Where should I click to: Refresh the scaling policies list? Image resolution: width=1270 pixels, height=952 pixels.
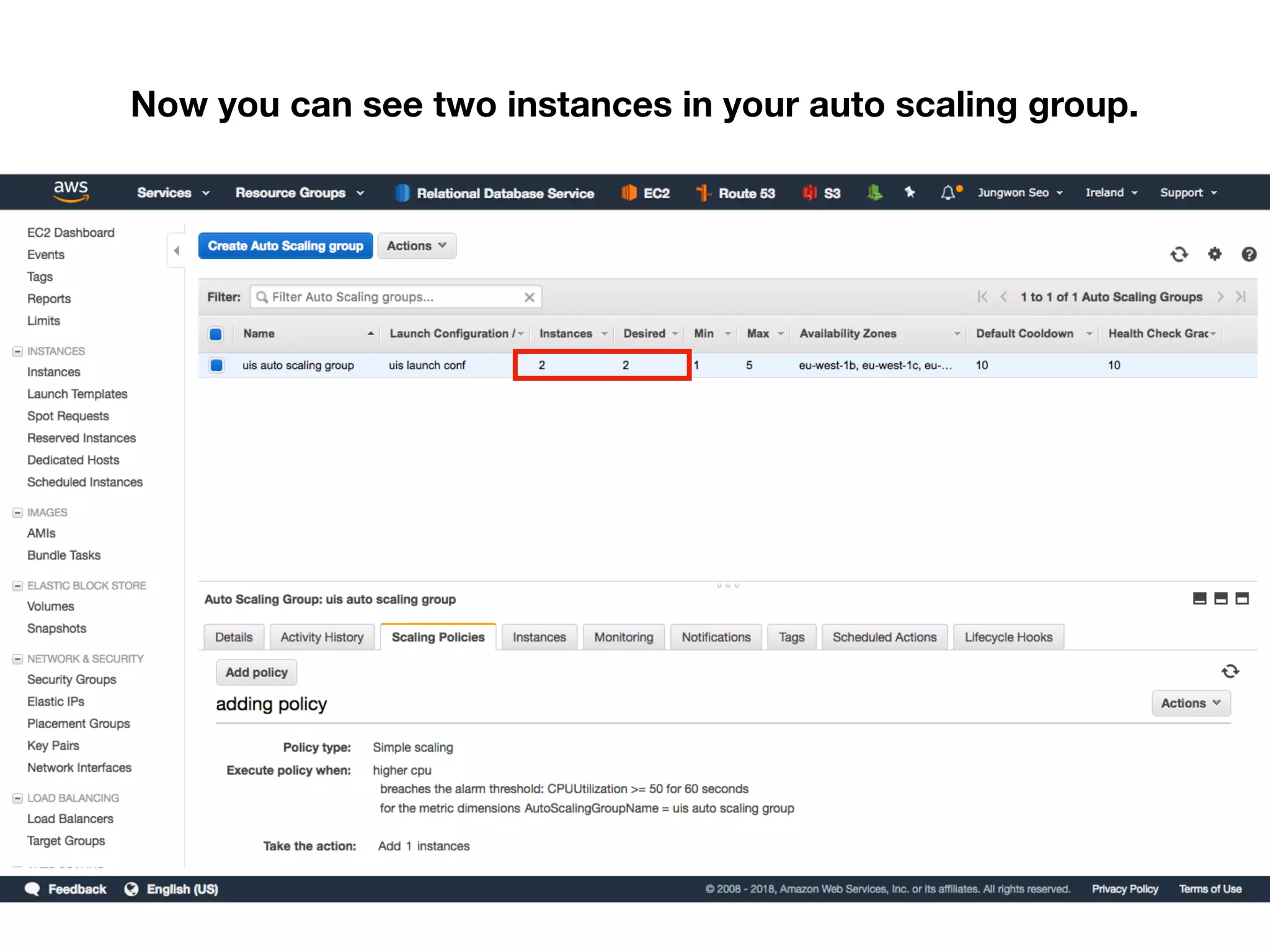tap(1230, 671)
